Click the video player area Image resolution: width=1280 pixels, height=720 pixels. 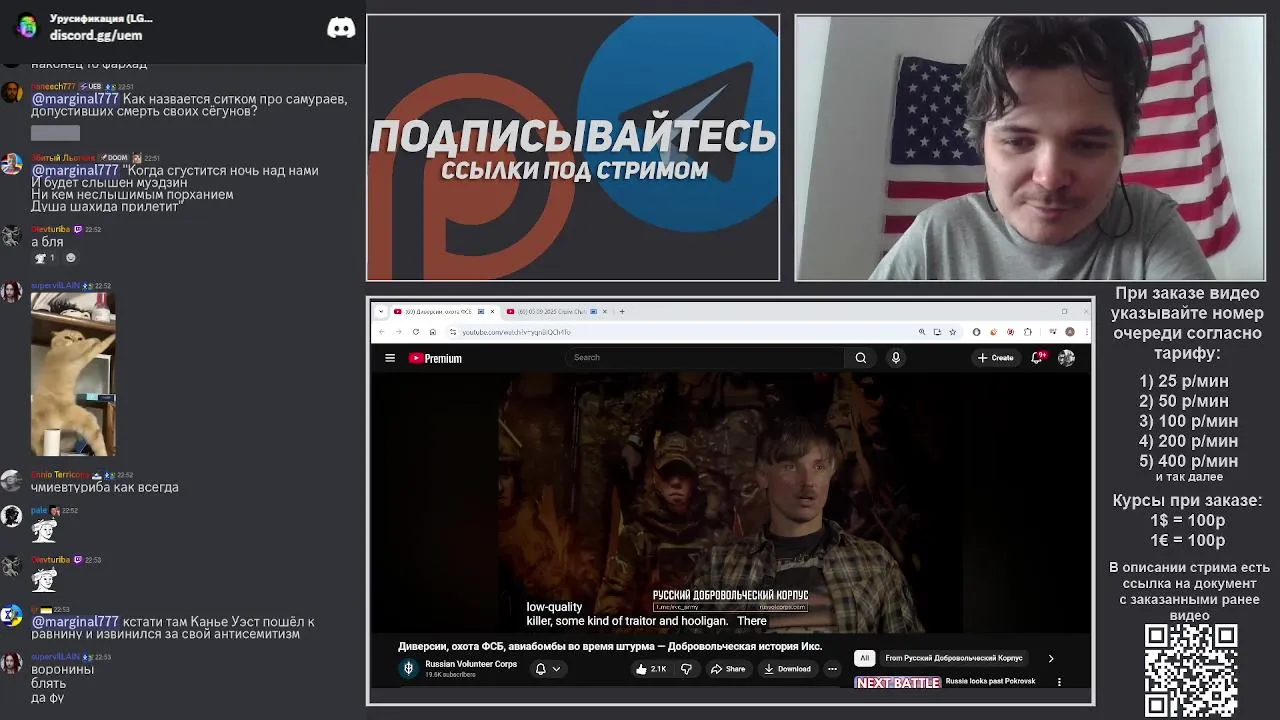[x=730, y=503]
